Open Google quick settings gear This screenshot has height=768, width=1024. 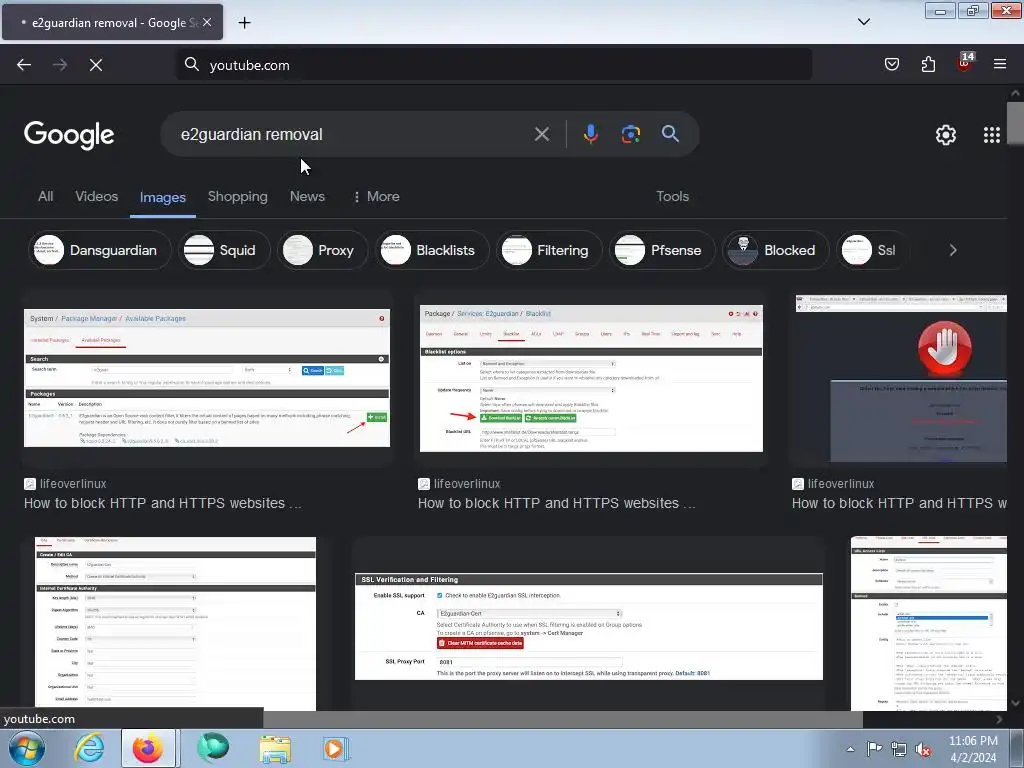[946, 135]
